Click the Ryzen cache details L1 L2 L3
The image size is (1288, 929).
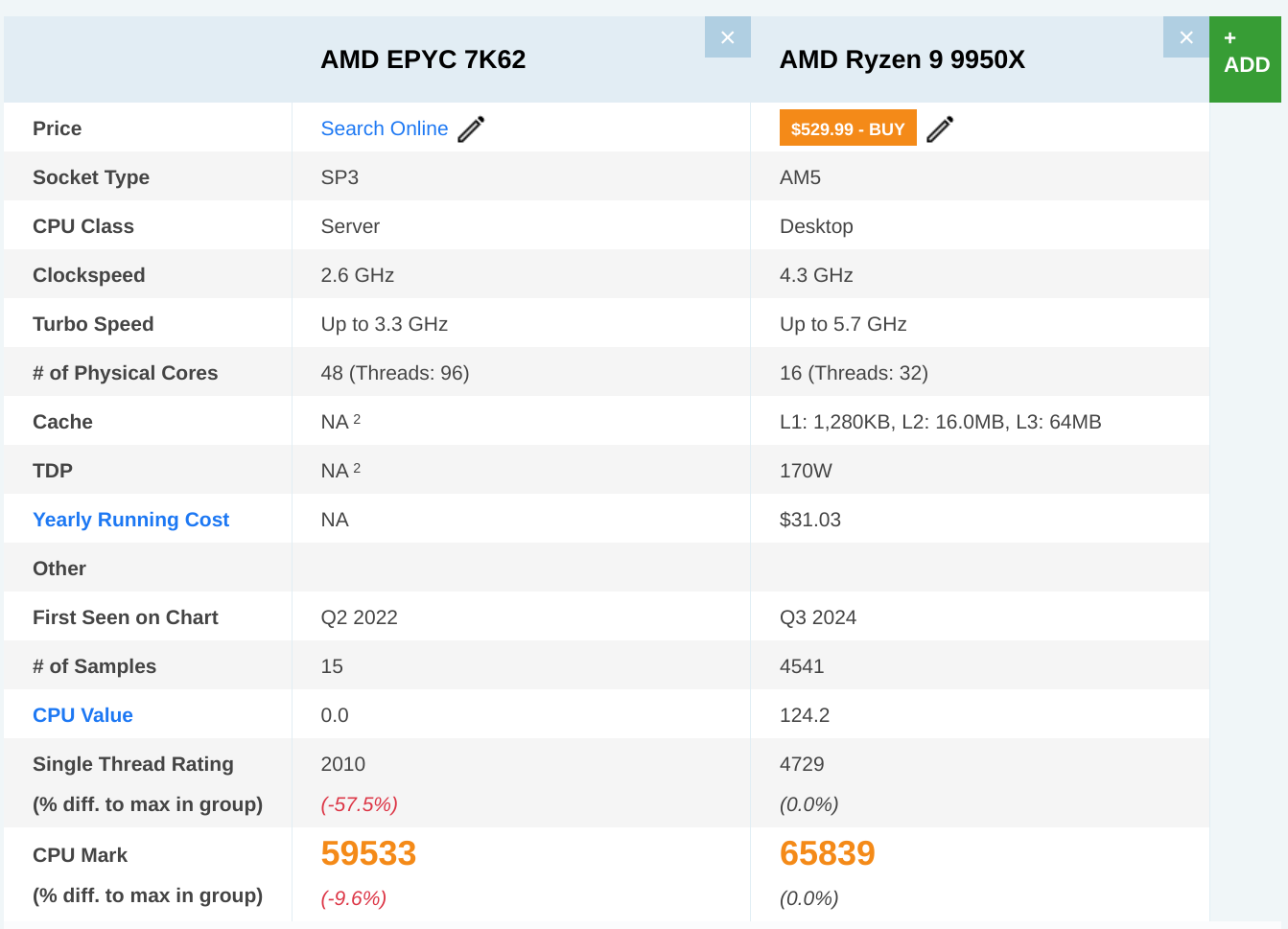(940, 422)
